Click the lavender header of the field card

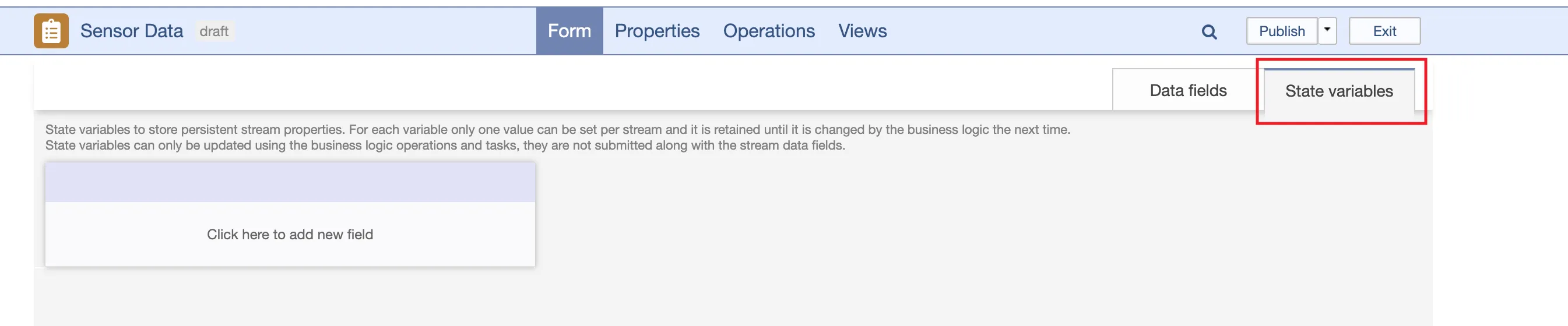click(x=290, y=182)
